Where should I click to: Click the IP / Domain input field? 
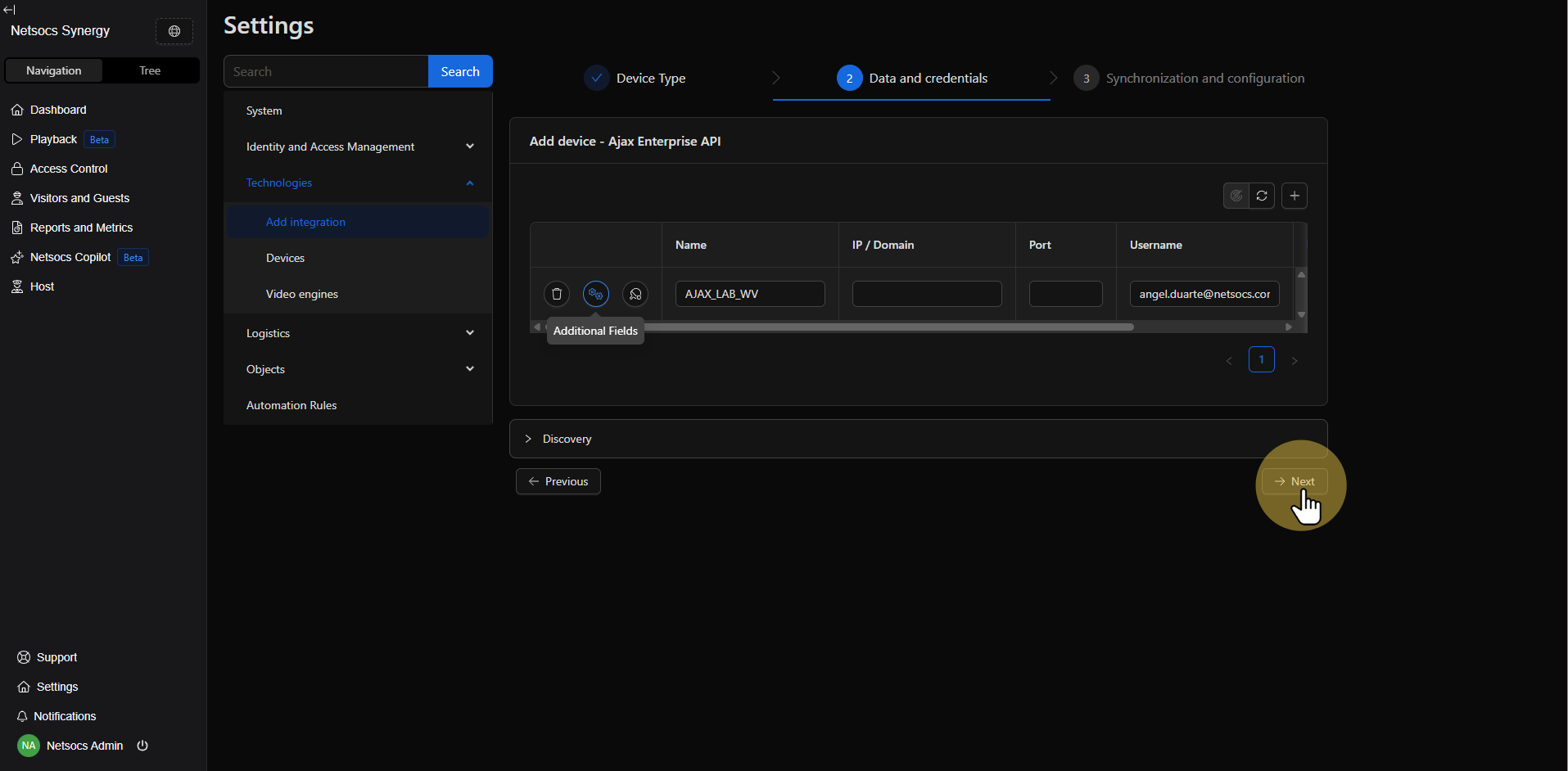[x=927, y=294]
